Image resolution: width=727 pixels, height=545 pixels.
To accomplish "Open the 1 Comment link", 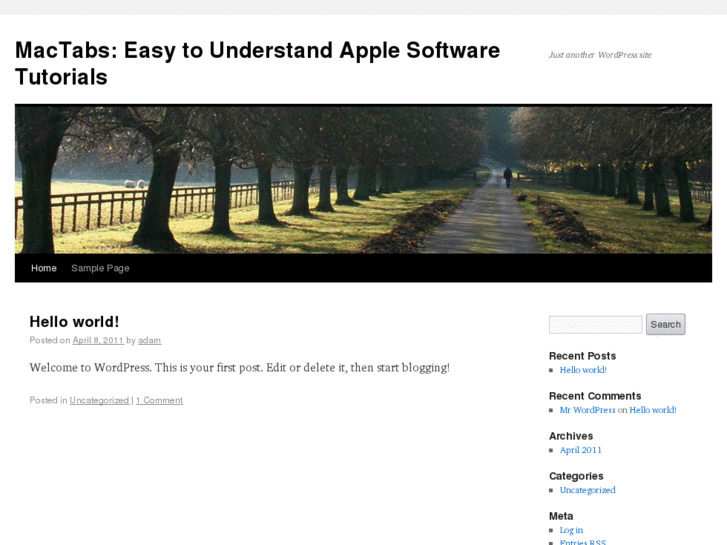I will (159, 400).
